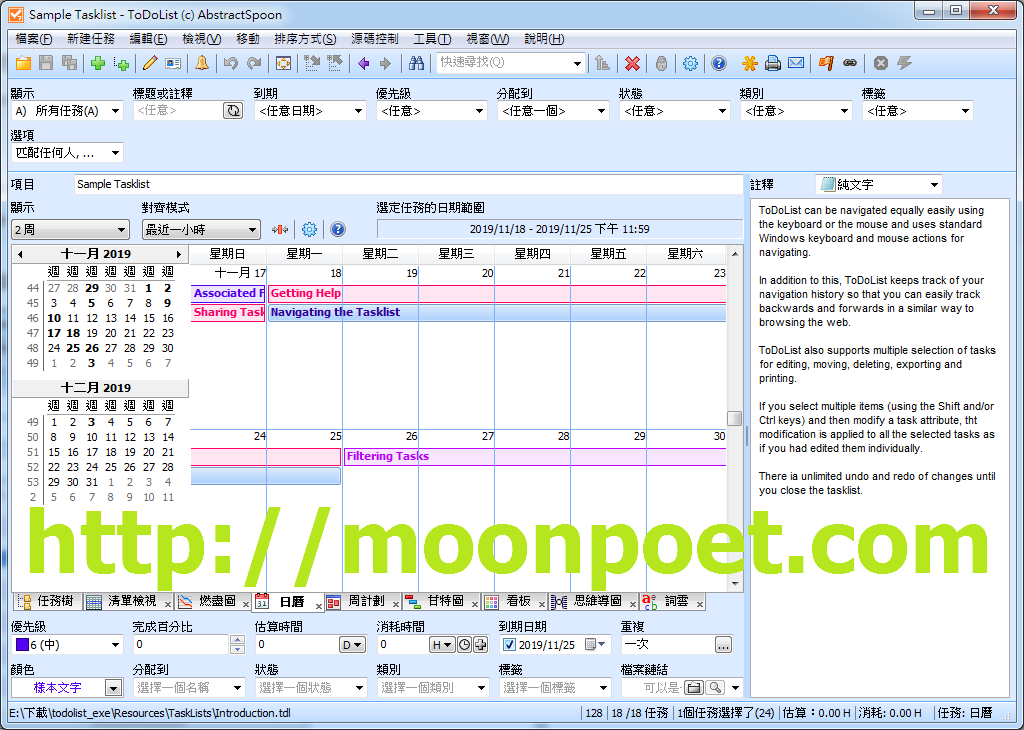This screenshot has height=730, width=1024.
Task: Open the 工具(T) menu
Action: (x=431, y=39)
